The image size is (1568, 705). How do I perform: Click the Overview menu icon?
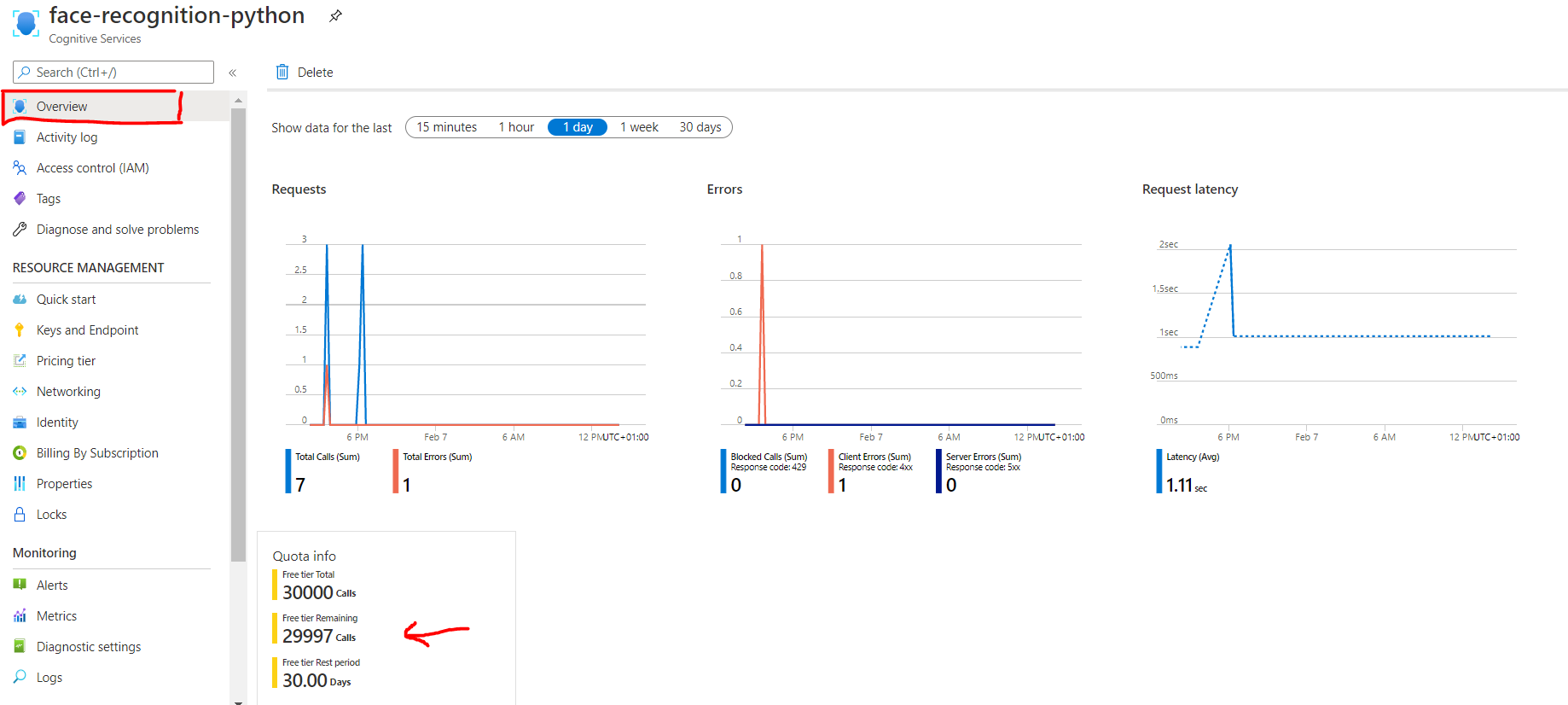(x=20, y=107)
